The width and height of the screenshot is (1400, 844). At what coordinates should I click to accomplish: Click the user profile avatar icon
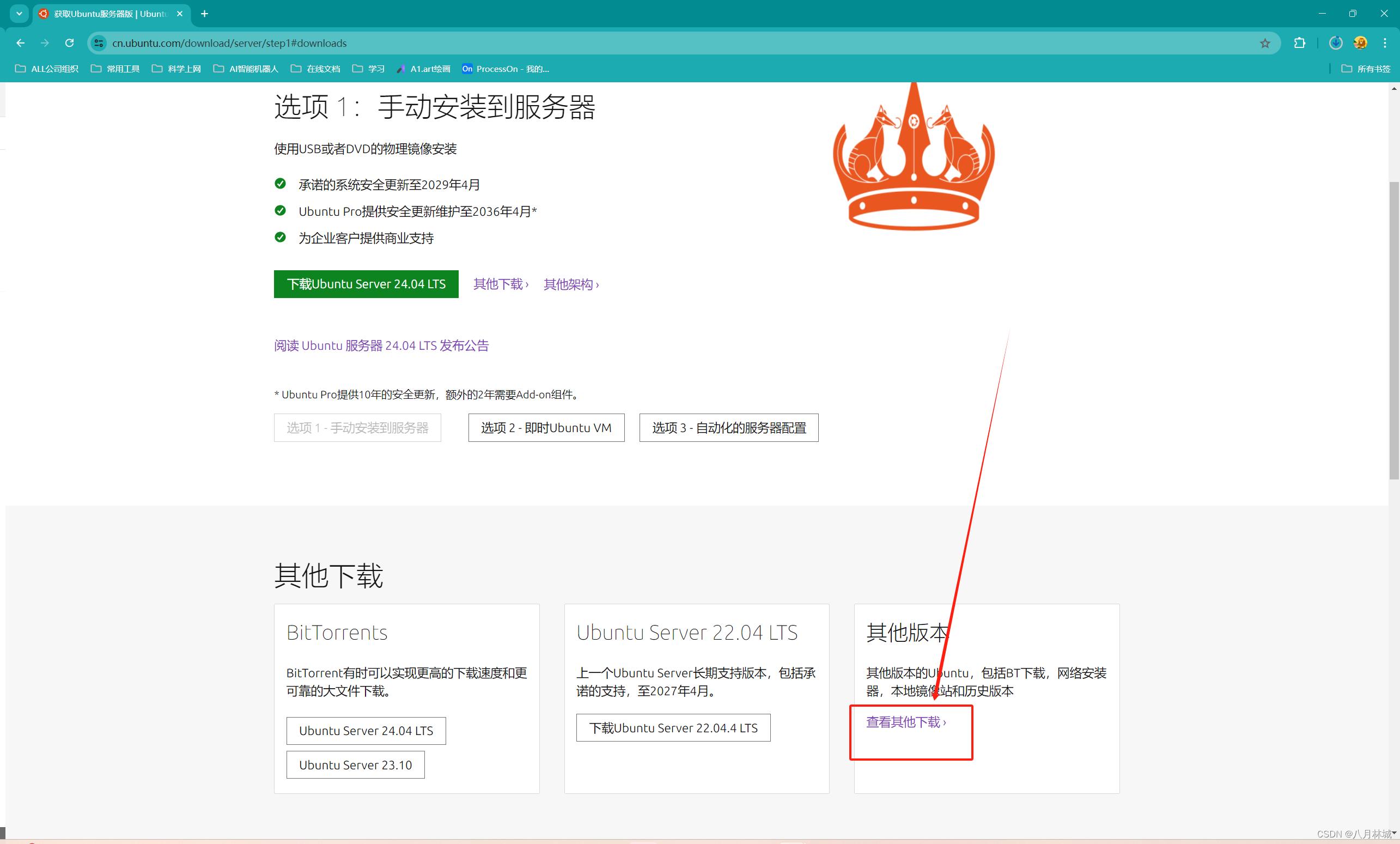(x=1360, y=43)
